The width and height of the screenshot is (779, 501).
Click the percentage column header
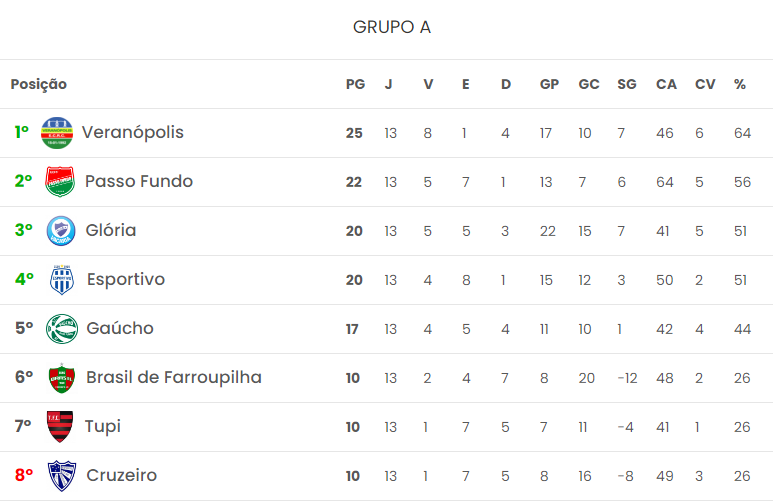pos(740,84)
